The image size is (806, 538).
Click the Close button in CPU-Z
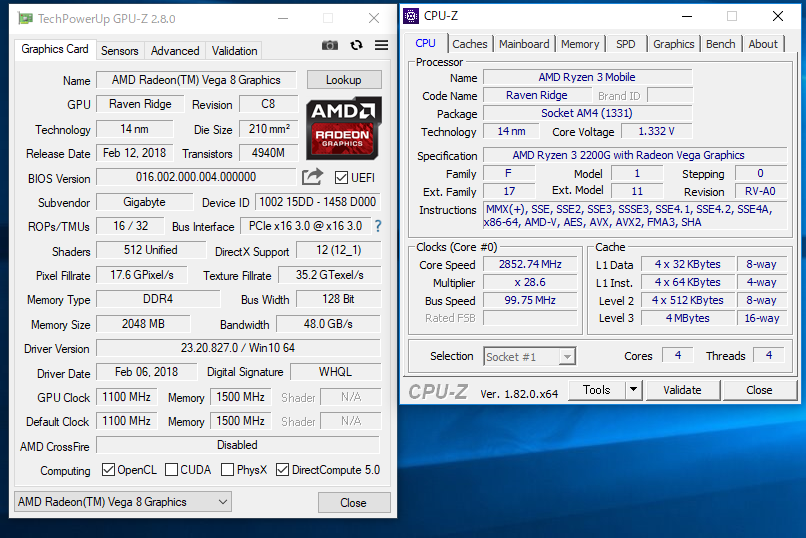tap(759, 389)
